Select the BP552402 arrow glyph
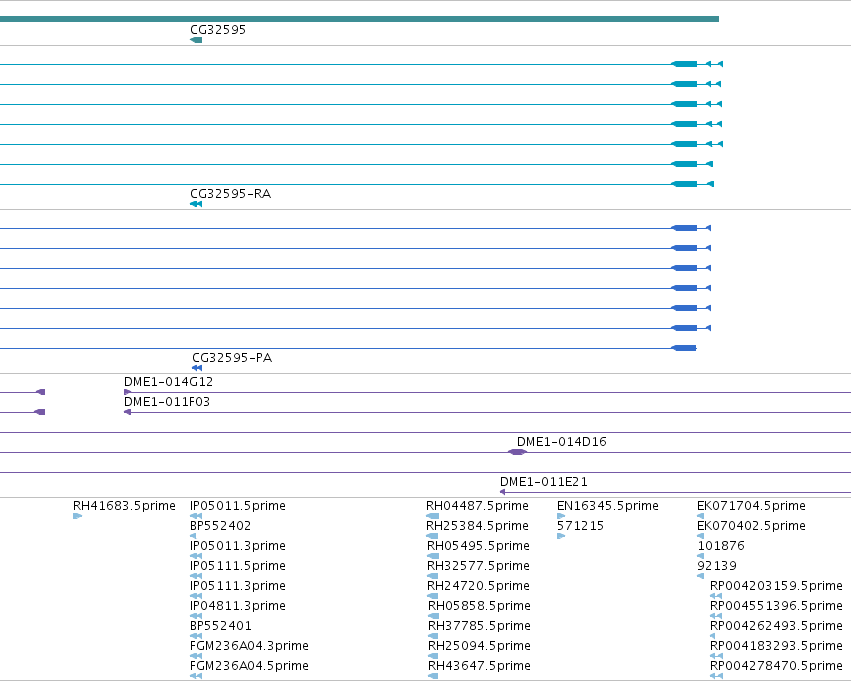Viewport: 851px width, 681px height. point(193,536)
